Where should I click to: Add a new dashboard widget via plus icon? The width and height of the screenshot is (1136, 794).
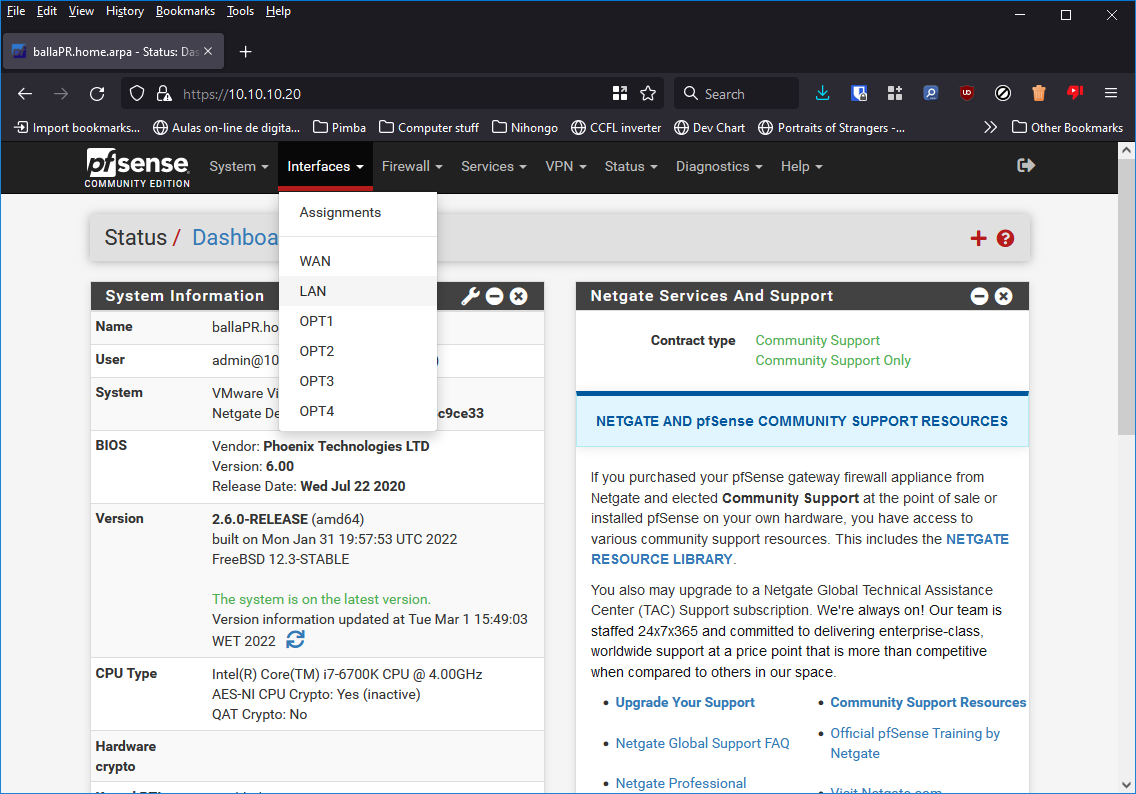click(x=978, y=238)
